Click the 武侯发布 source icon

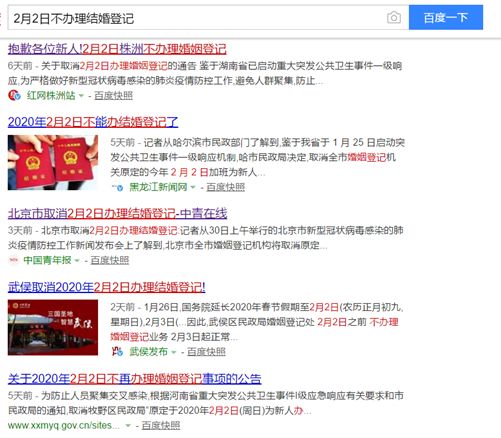(x=118, y=351)
